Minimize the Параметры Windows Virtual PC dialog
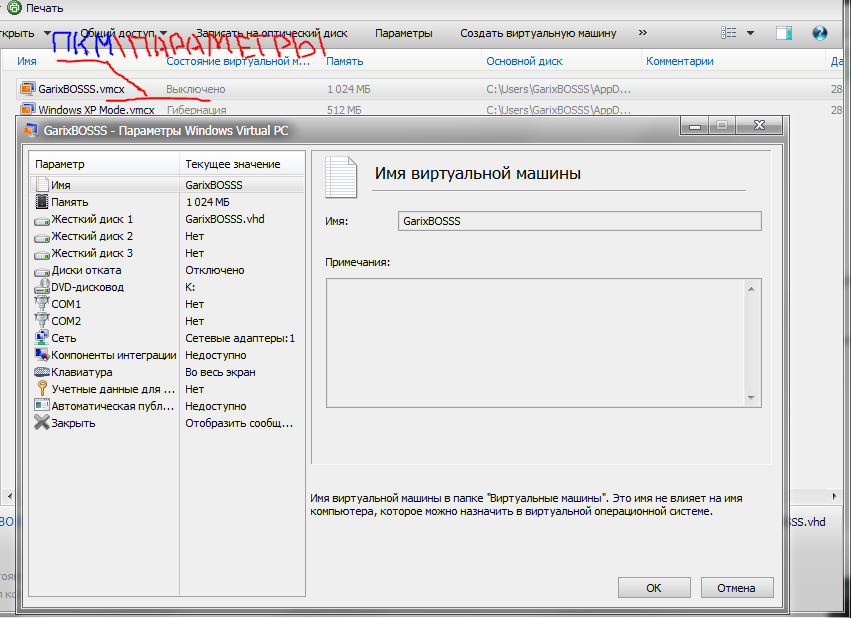 (695, 126)
